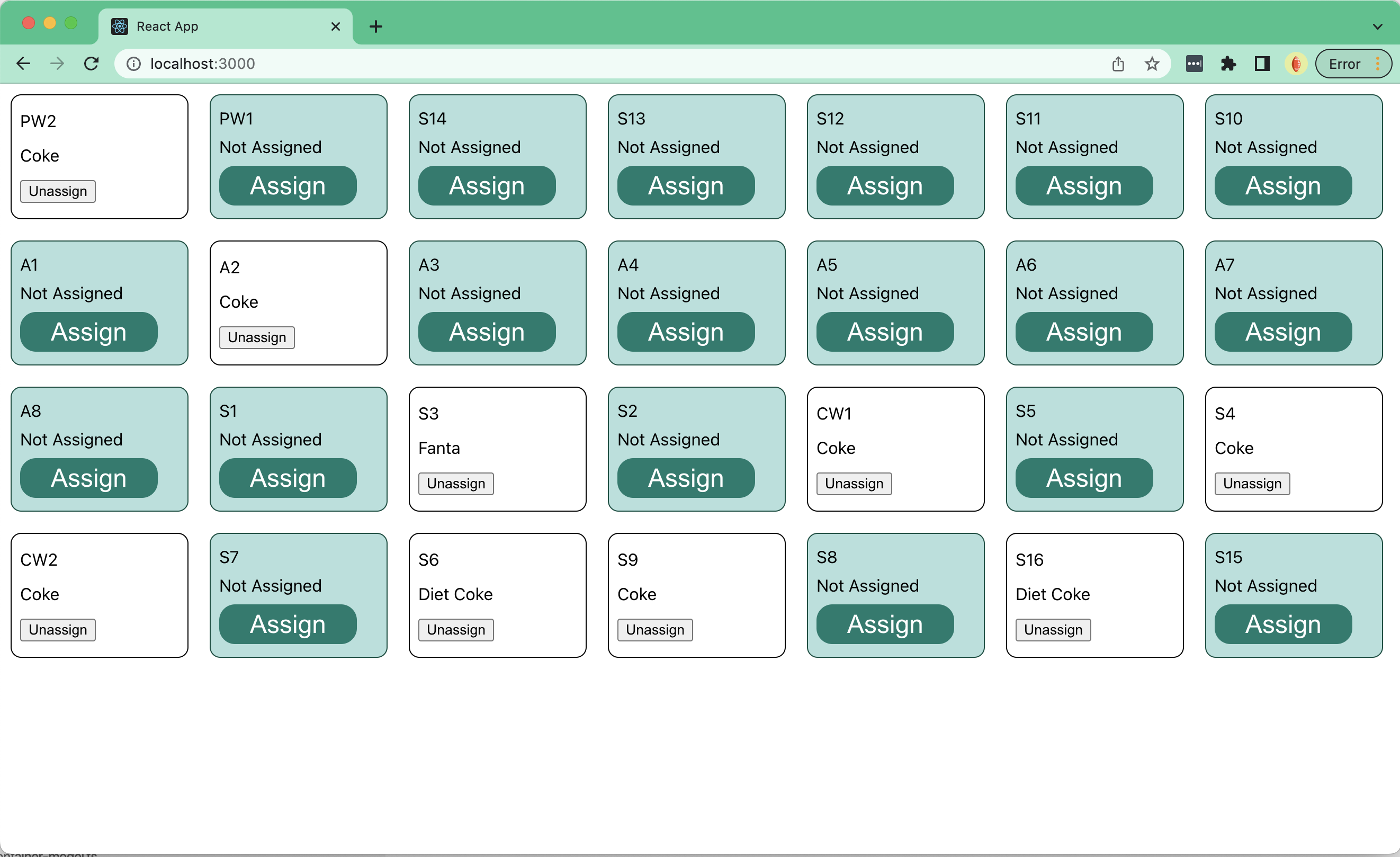
Task: Open the Extensions puzzle icon
Action: pos(1228,64)
